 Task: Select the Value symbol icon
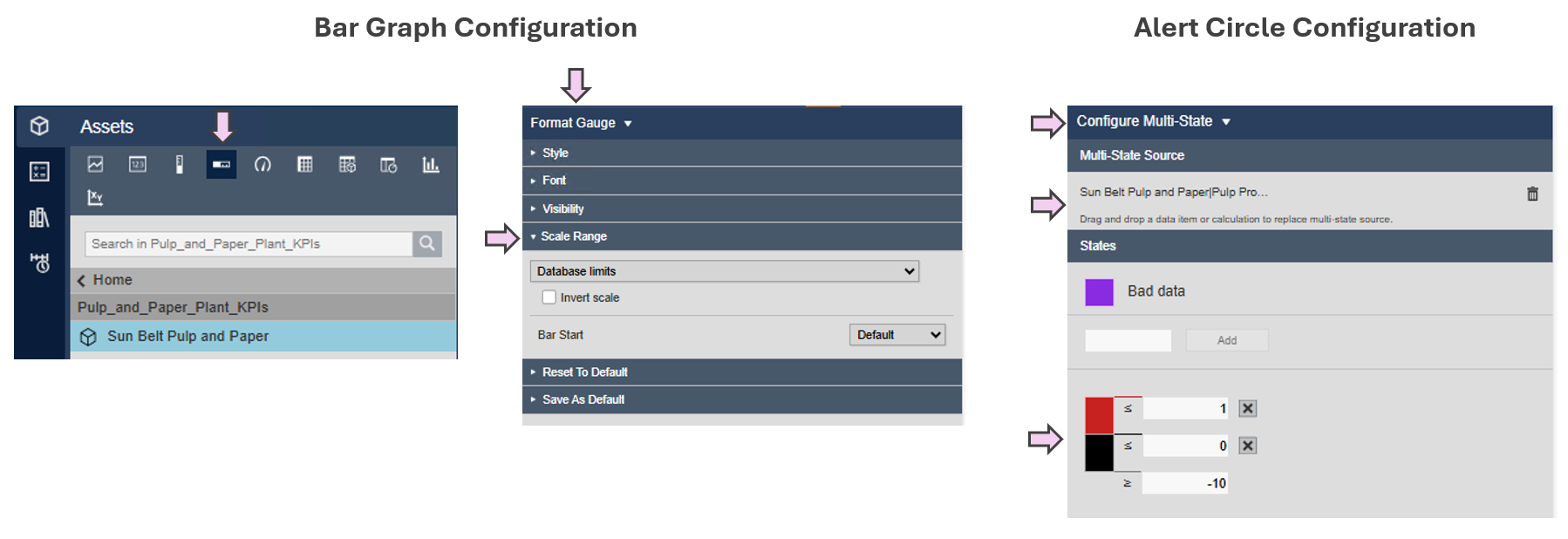tap(138, 164)
